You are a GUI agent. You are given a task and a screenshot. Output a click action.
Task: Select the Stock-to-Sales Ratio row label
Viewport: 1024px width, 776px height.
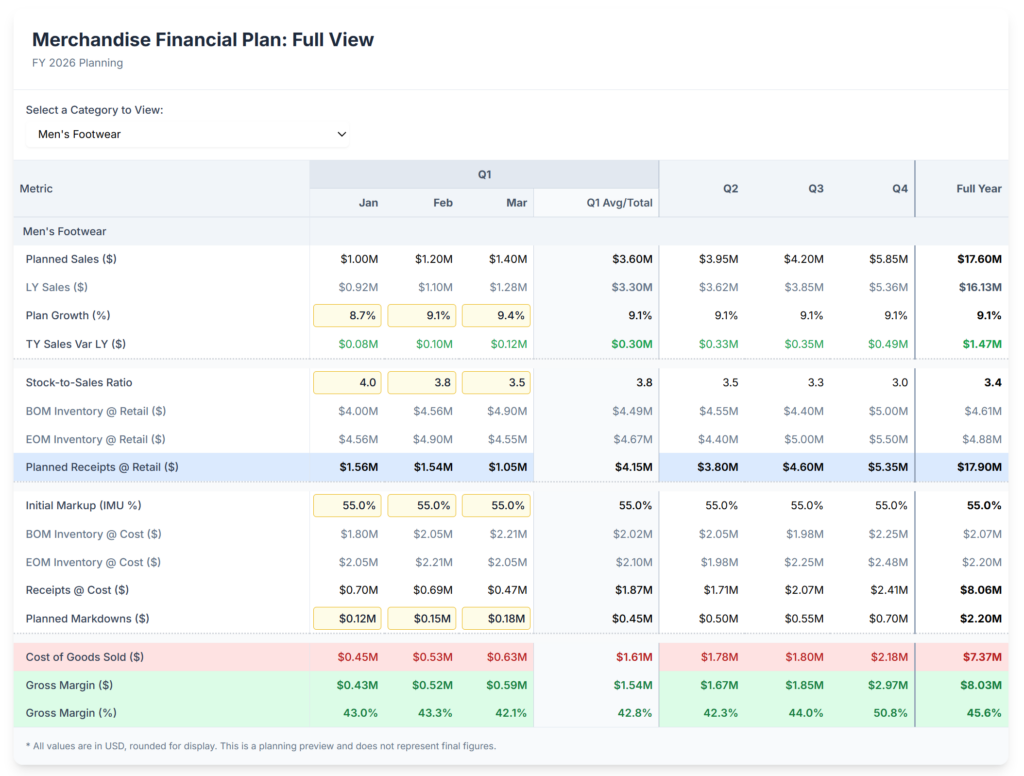(79, 383)
